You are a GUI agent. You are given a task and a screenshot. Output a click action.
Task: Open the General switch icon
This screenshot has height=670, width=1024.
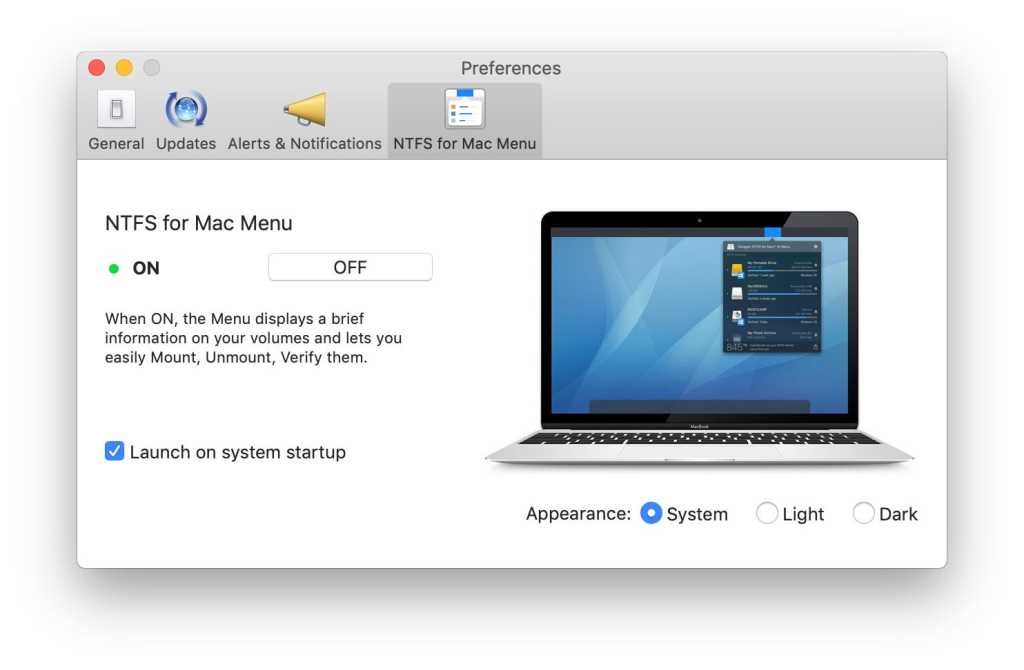point(116,108)
